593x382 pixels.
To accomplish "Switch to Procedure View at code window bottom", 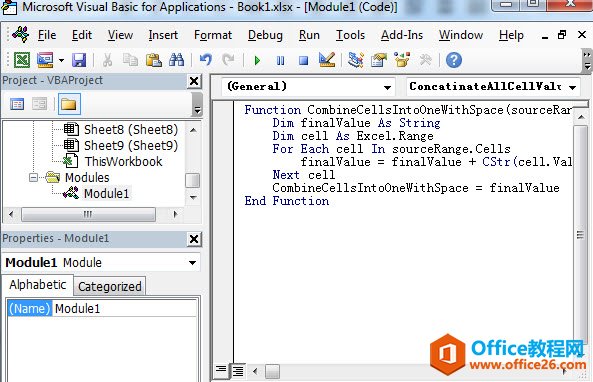I will click(x=221, y=370).
